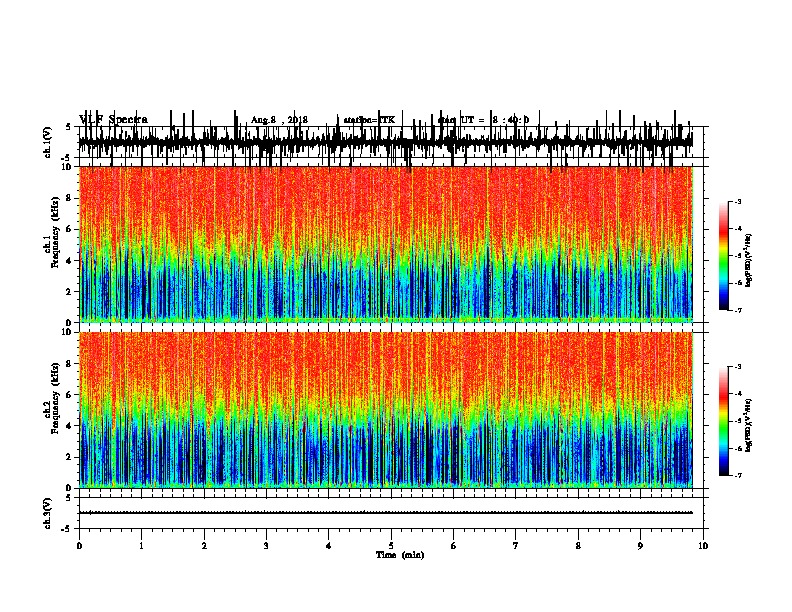Click the "-5" tick on ch.3(V) axis
Image resolution: width=792 pixels, height=612 pixels.
click(x=67, y=529)
